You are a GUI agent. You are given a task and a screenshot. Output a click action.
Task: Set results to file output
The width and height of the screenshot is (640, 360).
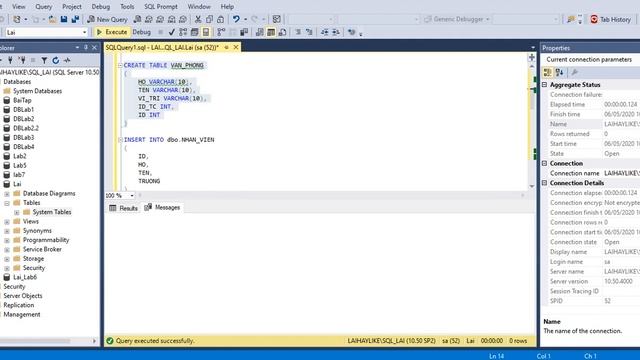pyautogui.click(x=282, y=32)
